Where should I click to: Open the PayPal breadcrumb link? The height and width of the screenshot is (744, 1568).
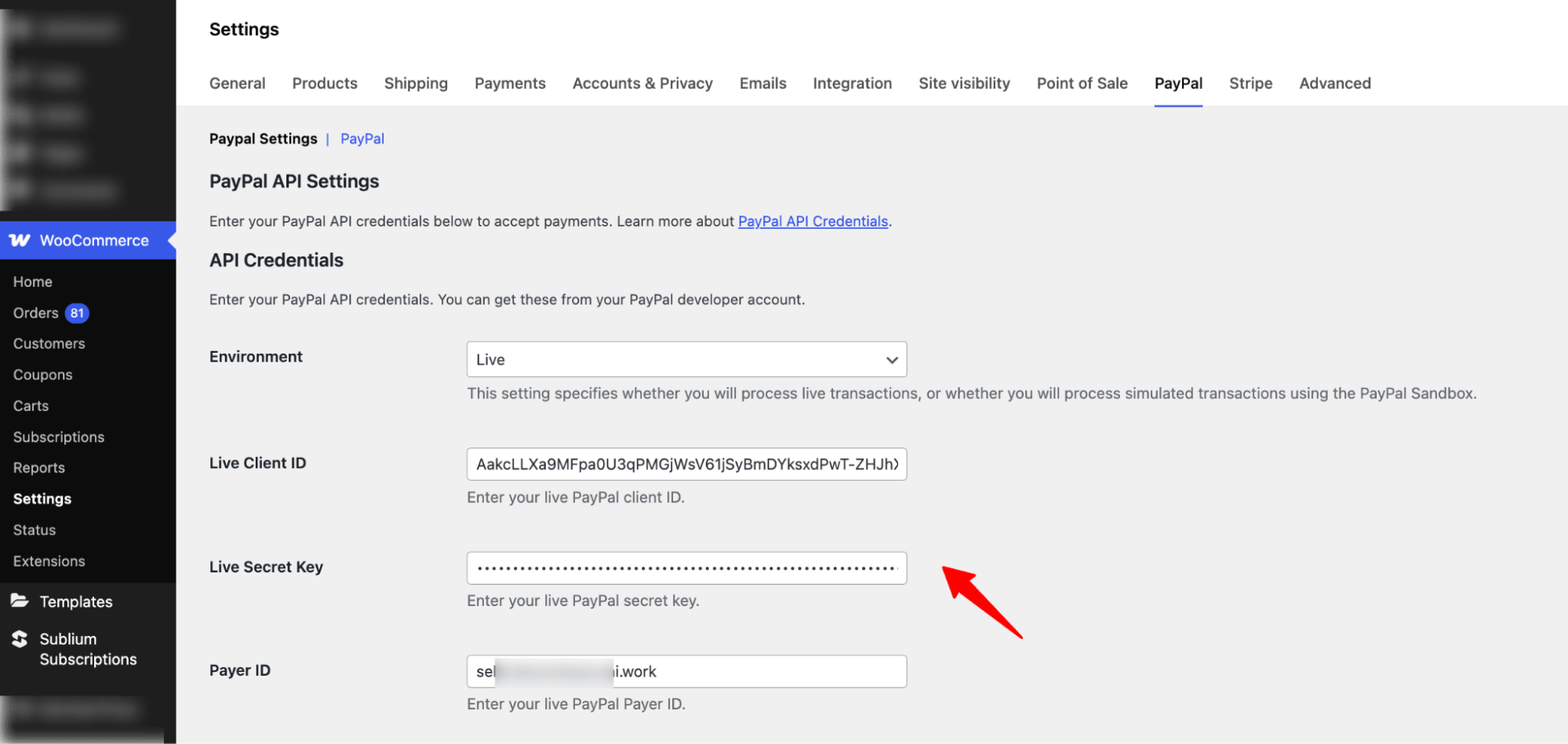(x=362, y=139)
